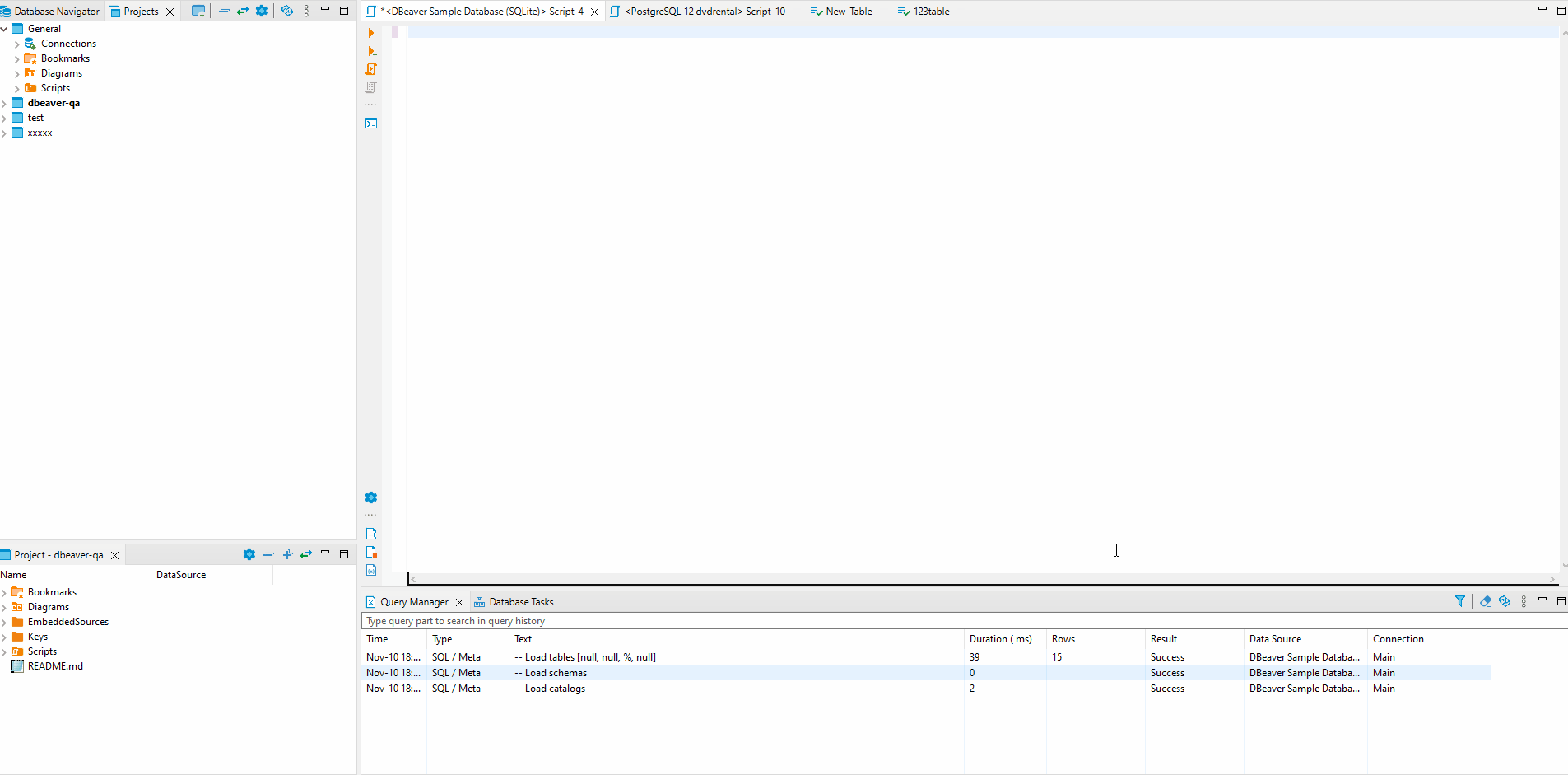
Task: Click the export results page icon
Action: click(371, 534)
